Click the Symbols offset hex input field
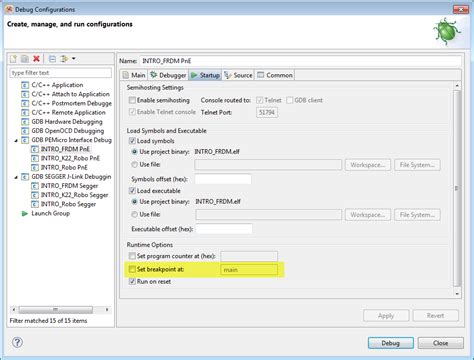The width and height of the screenshot is (474, 360). coord(223,179)
